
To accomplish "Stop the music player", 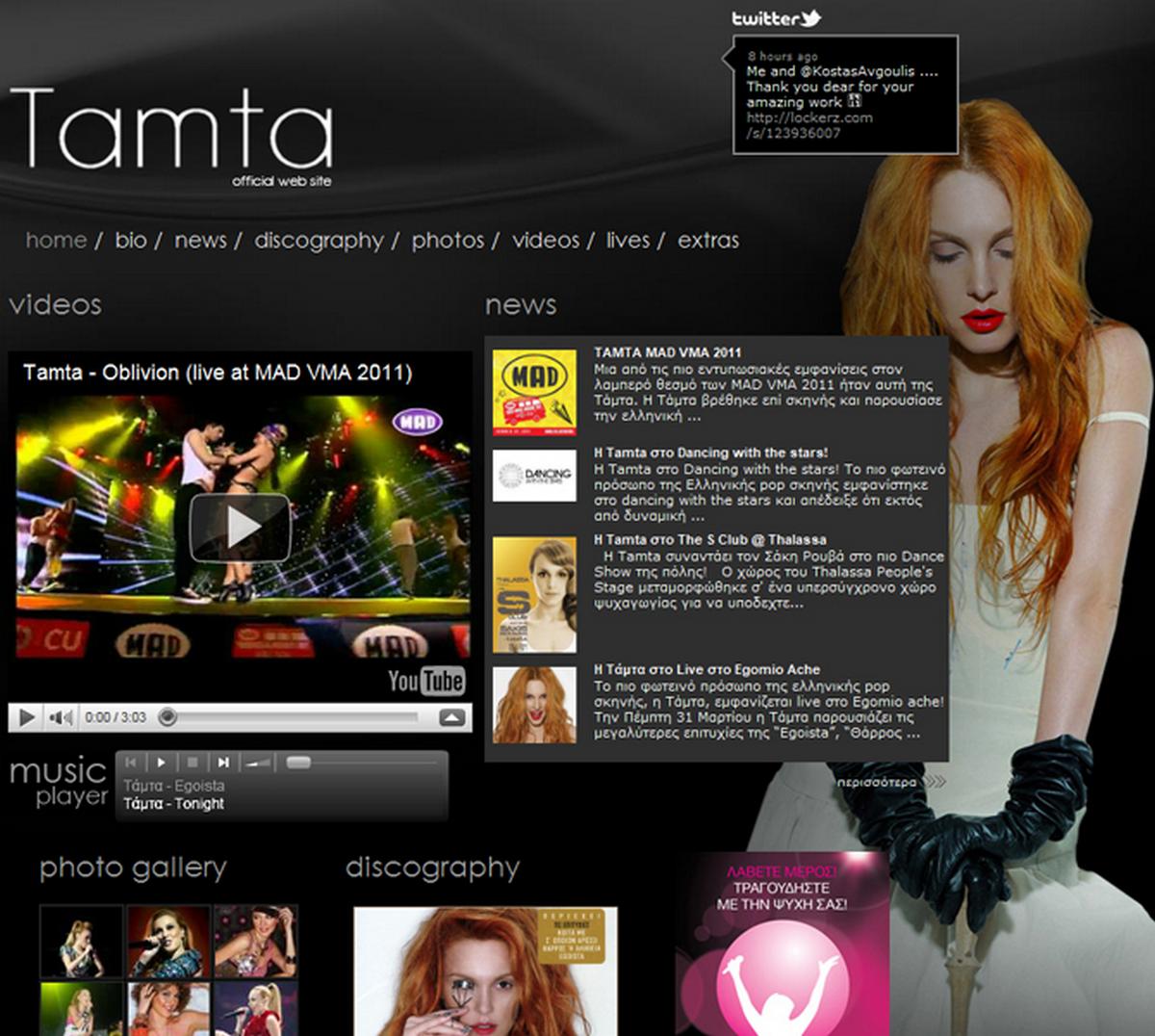I will pyautogui.click(x=192, y=763).
